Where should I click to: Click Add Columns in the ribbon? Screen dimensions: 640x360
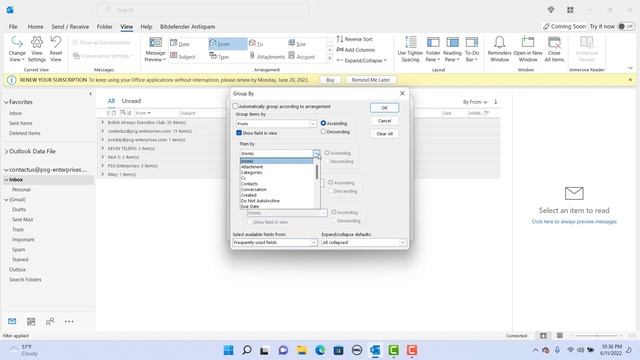coord(356,50)
